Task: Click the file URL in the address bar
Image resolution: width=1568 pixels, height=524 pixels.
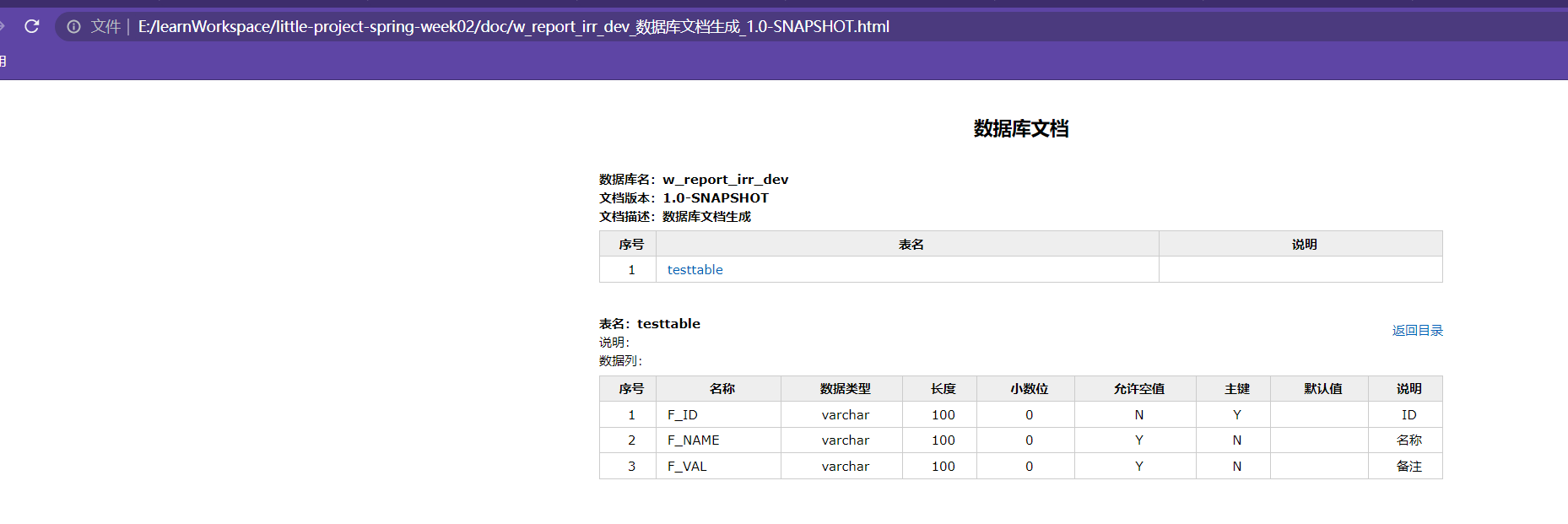Action: point(514,27)
